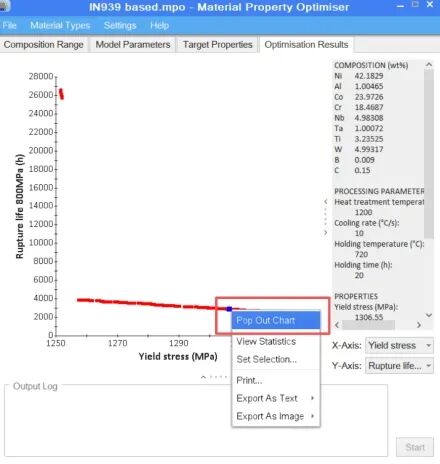Click the left arrow of horizontal scrollbar
Image resolution: width=440 pixels, height=464 pixels.
[x=337, y=325]
